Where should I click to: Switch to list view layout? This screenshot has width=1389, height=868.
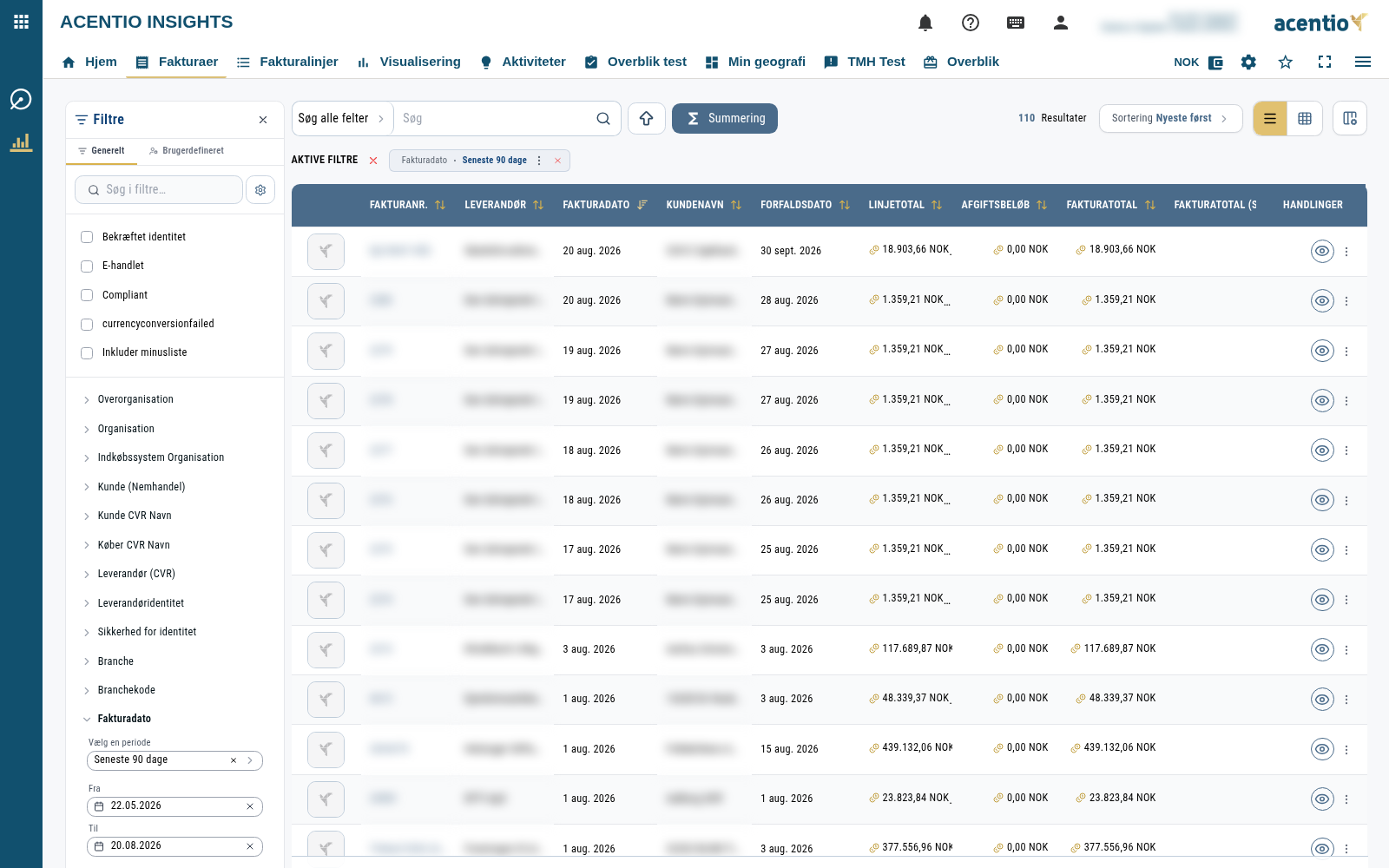tap(1270, 119)
